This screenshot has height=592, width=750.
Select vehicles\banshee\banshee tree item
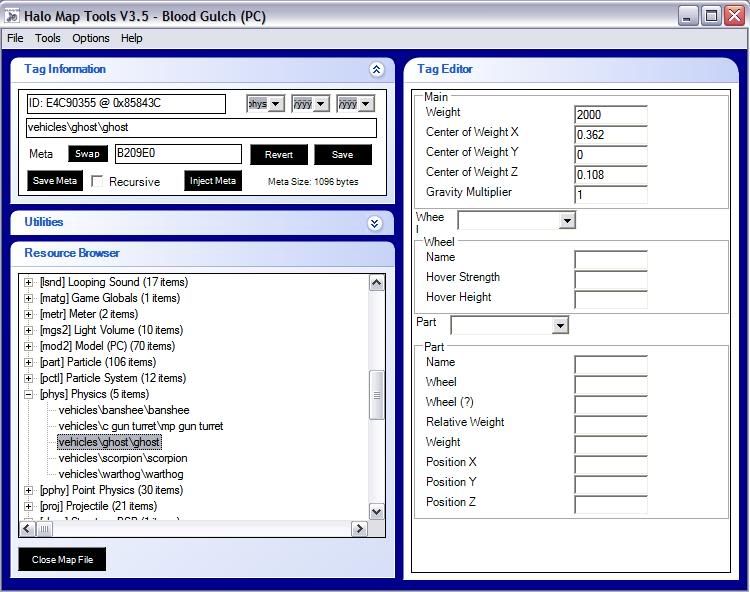click(x=124, y=410)
